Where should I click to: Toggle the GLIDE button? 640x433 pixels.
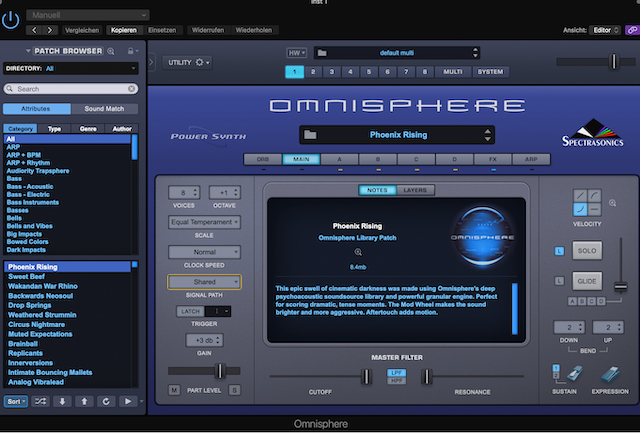(x=587, y=281)
